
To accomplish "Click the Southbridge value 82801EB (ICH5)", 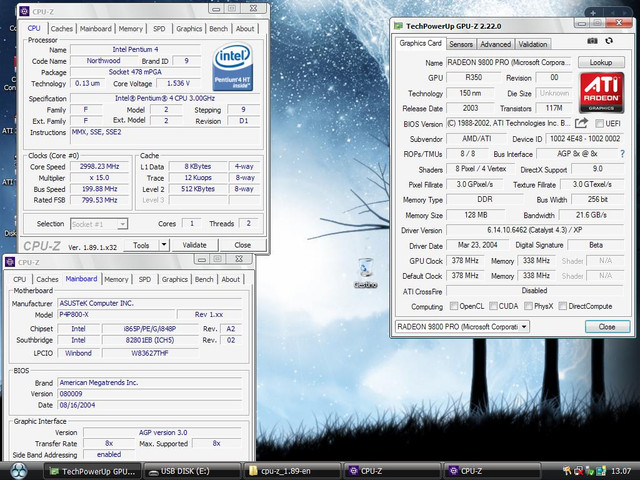I will 150,340.
